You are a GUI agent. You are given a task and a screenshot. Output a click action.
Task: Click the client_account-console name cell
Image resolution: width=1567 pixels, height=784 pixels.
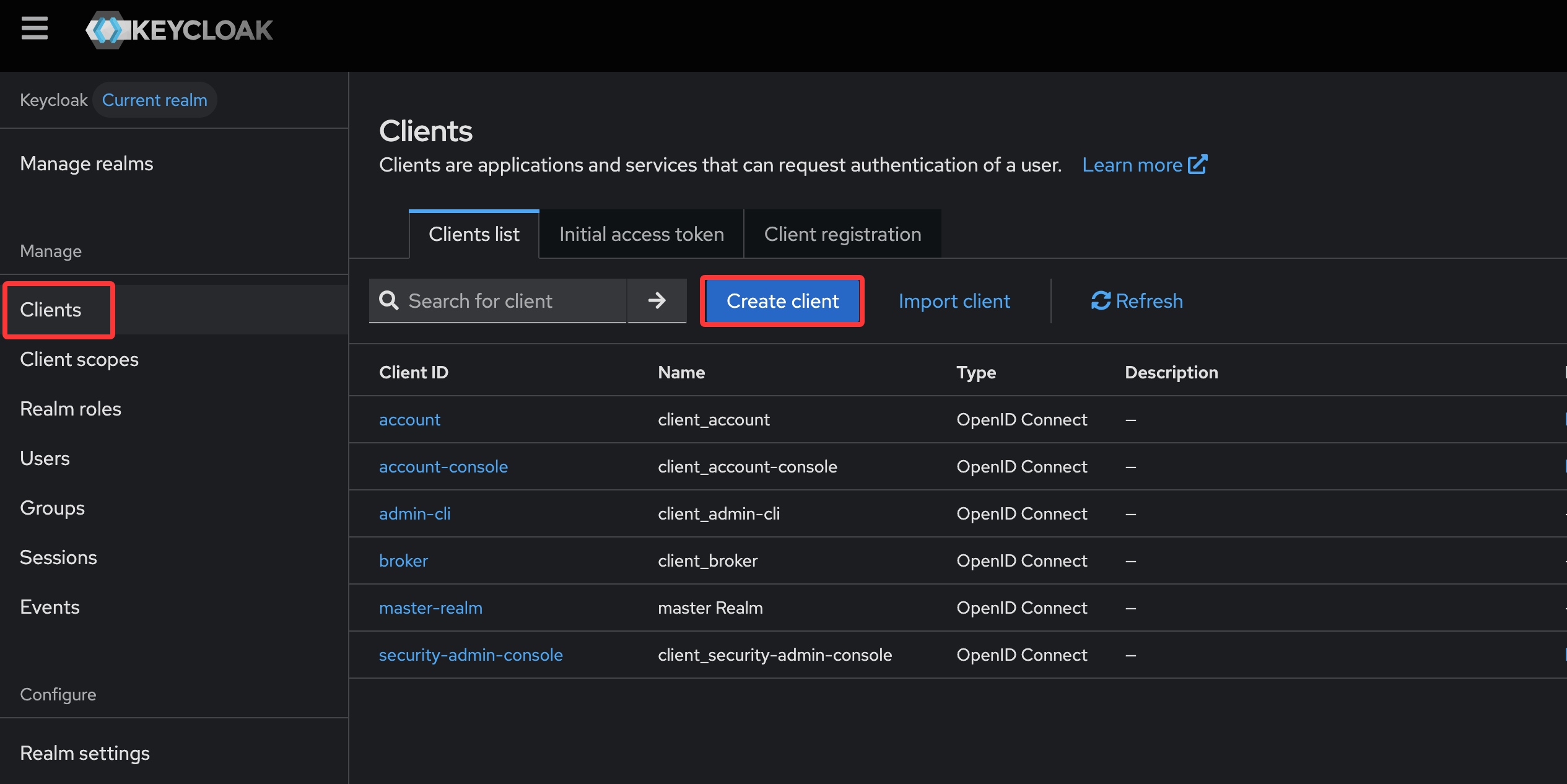(x=747, y=466)
